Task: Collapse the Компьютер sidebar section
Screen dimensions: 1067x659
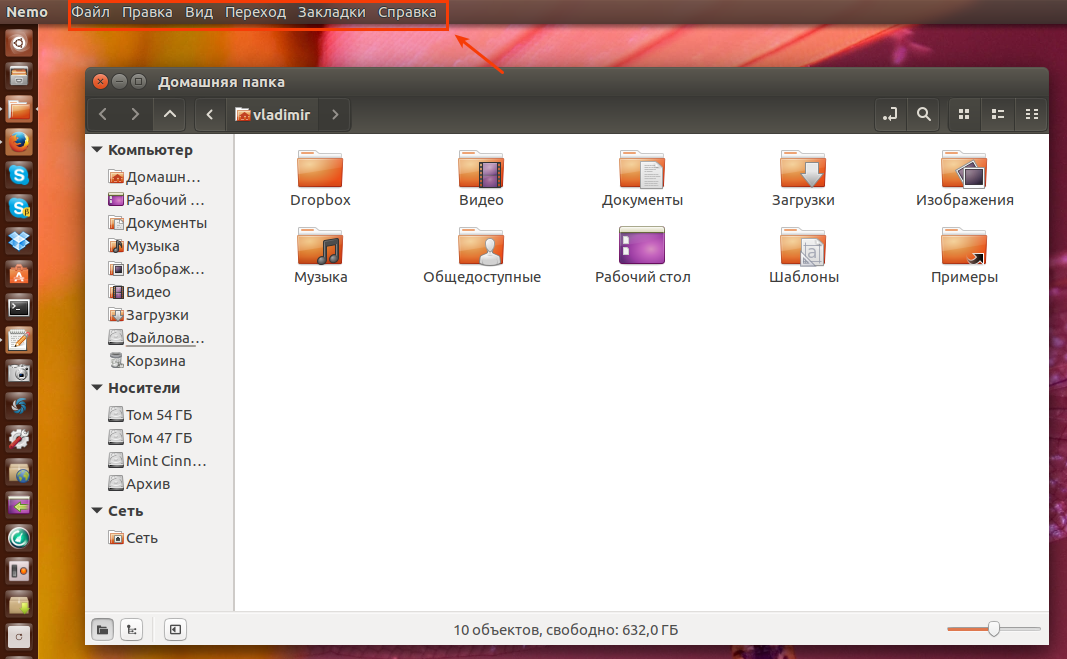Action: tap(97, 150)
